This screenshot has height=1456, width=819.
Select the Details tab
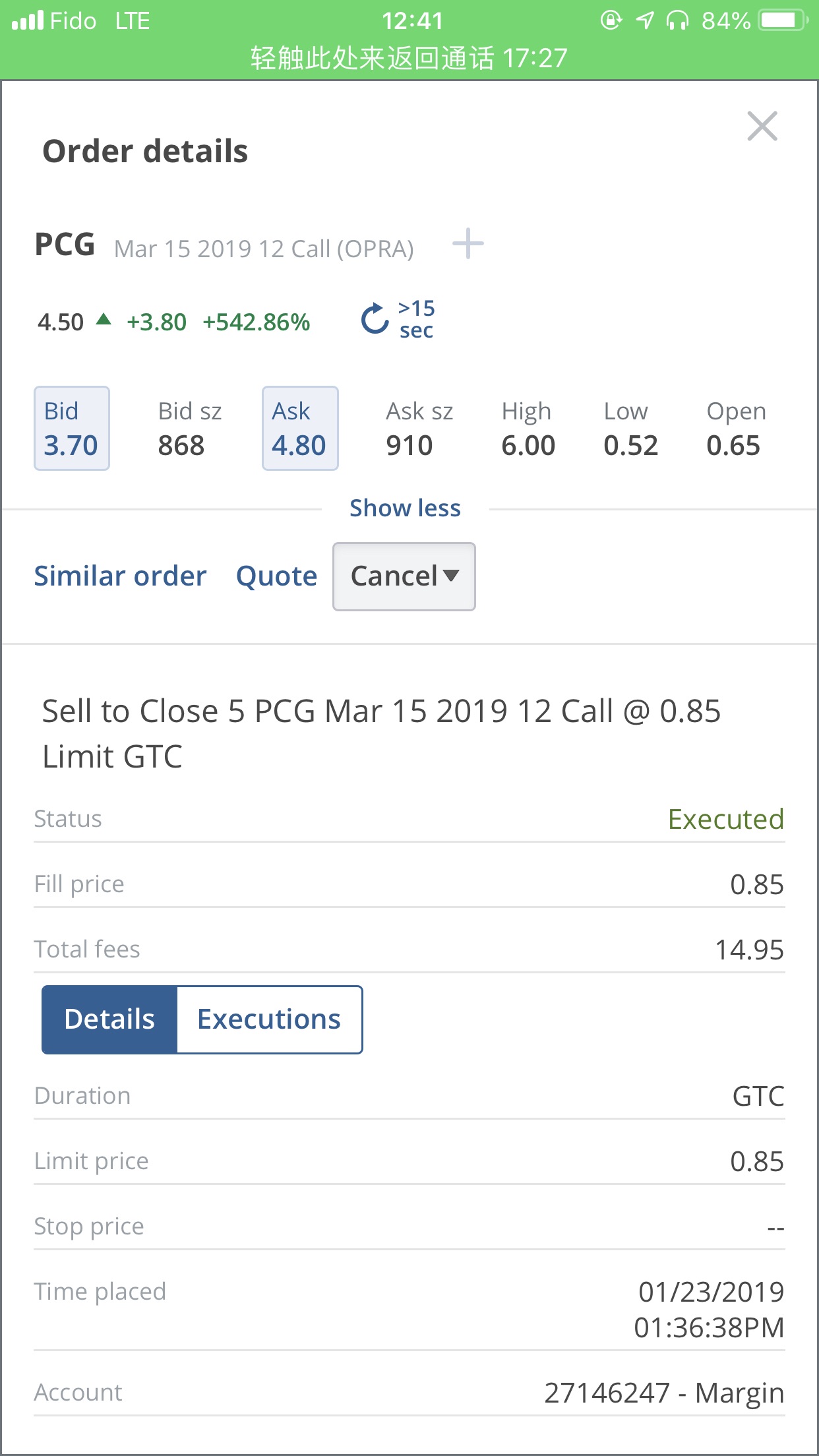[x=109, y=1019]
